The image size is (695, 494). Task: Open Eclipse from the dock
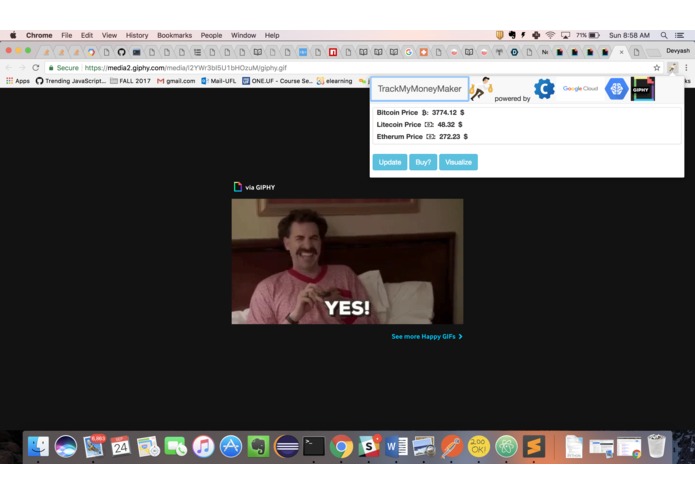[286, 446]
